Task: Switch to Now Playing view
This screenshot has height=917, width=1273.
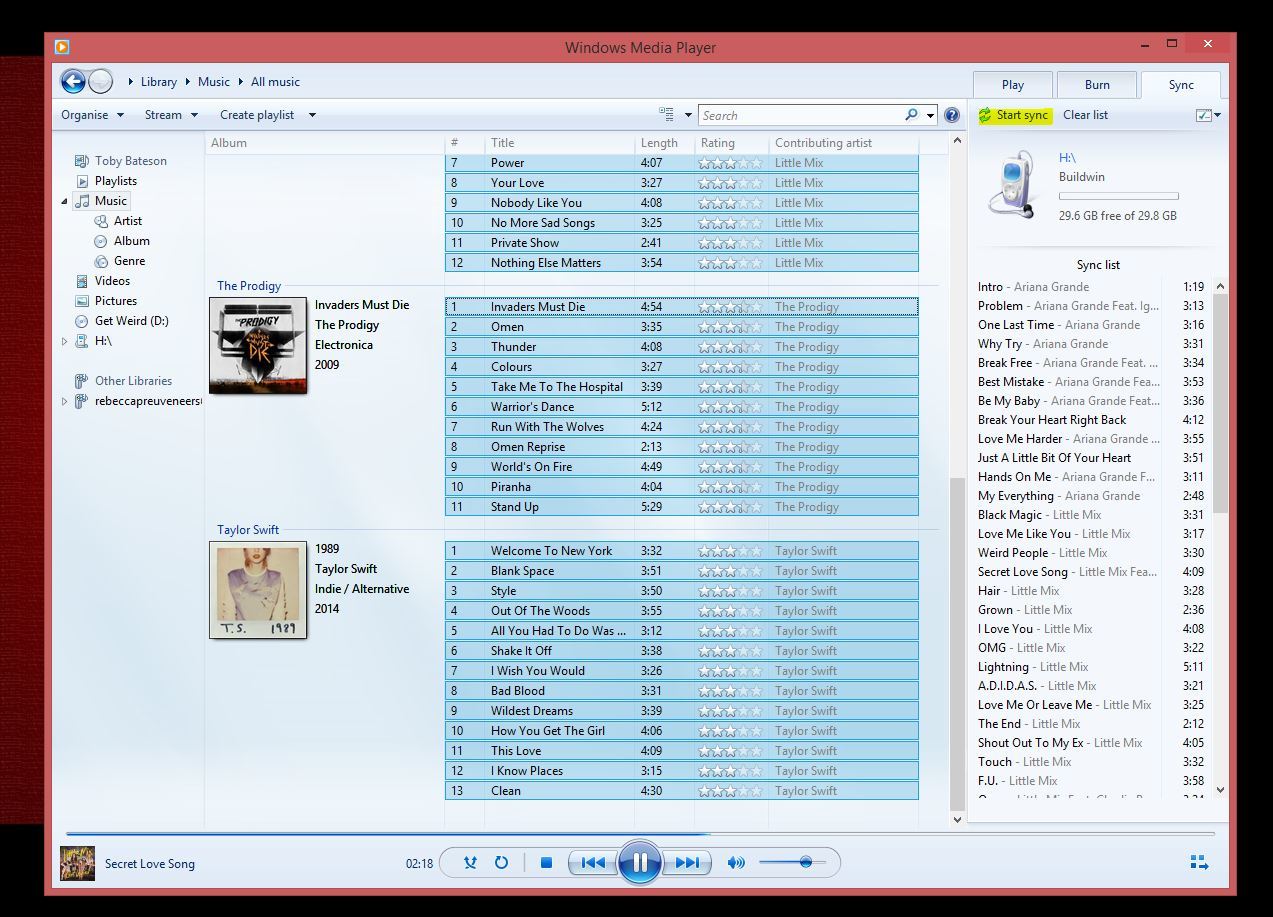Action: [x=1200, y=862]
